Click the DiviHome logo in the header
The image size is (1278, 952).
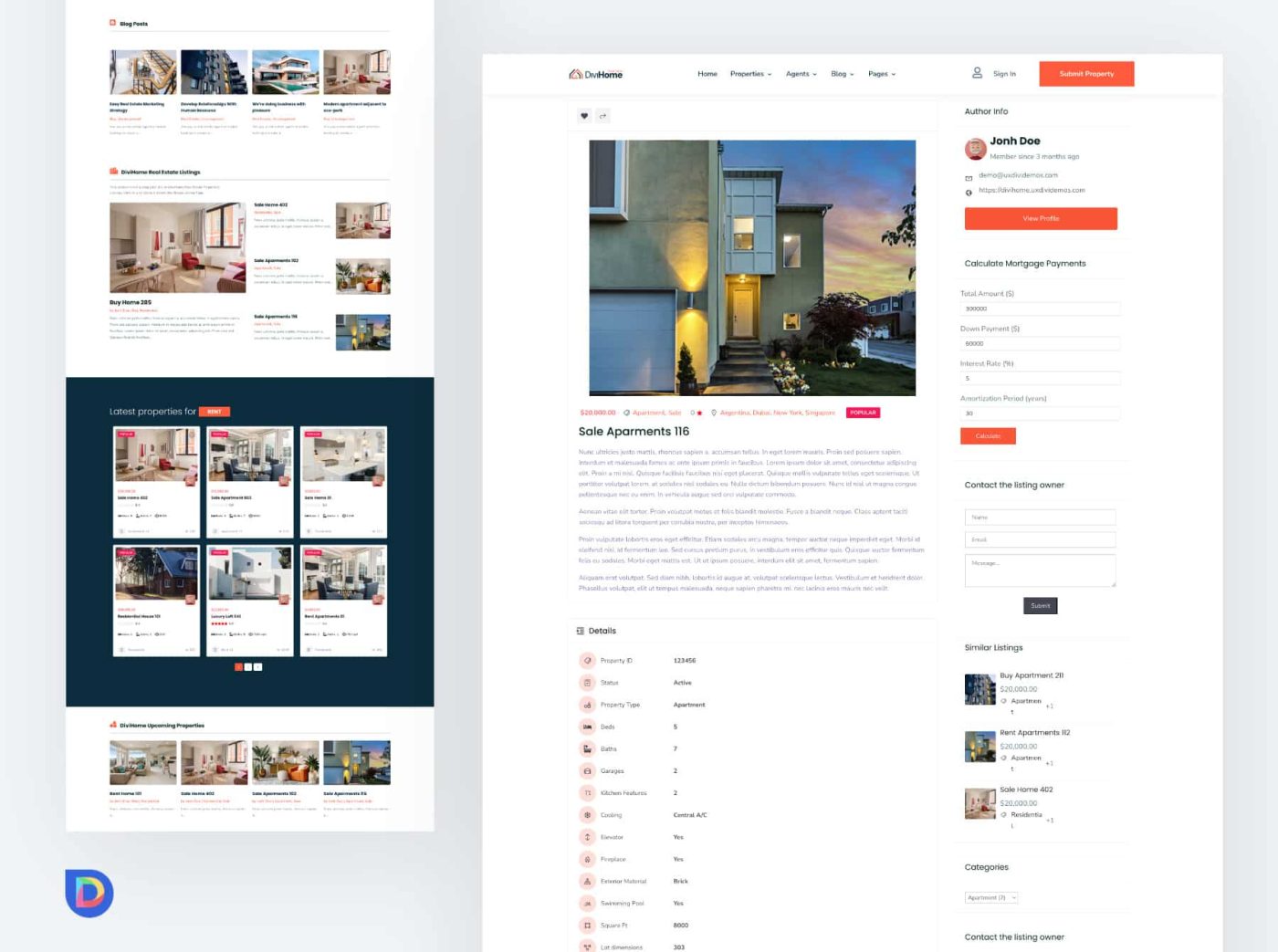(x=595, y=74)
